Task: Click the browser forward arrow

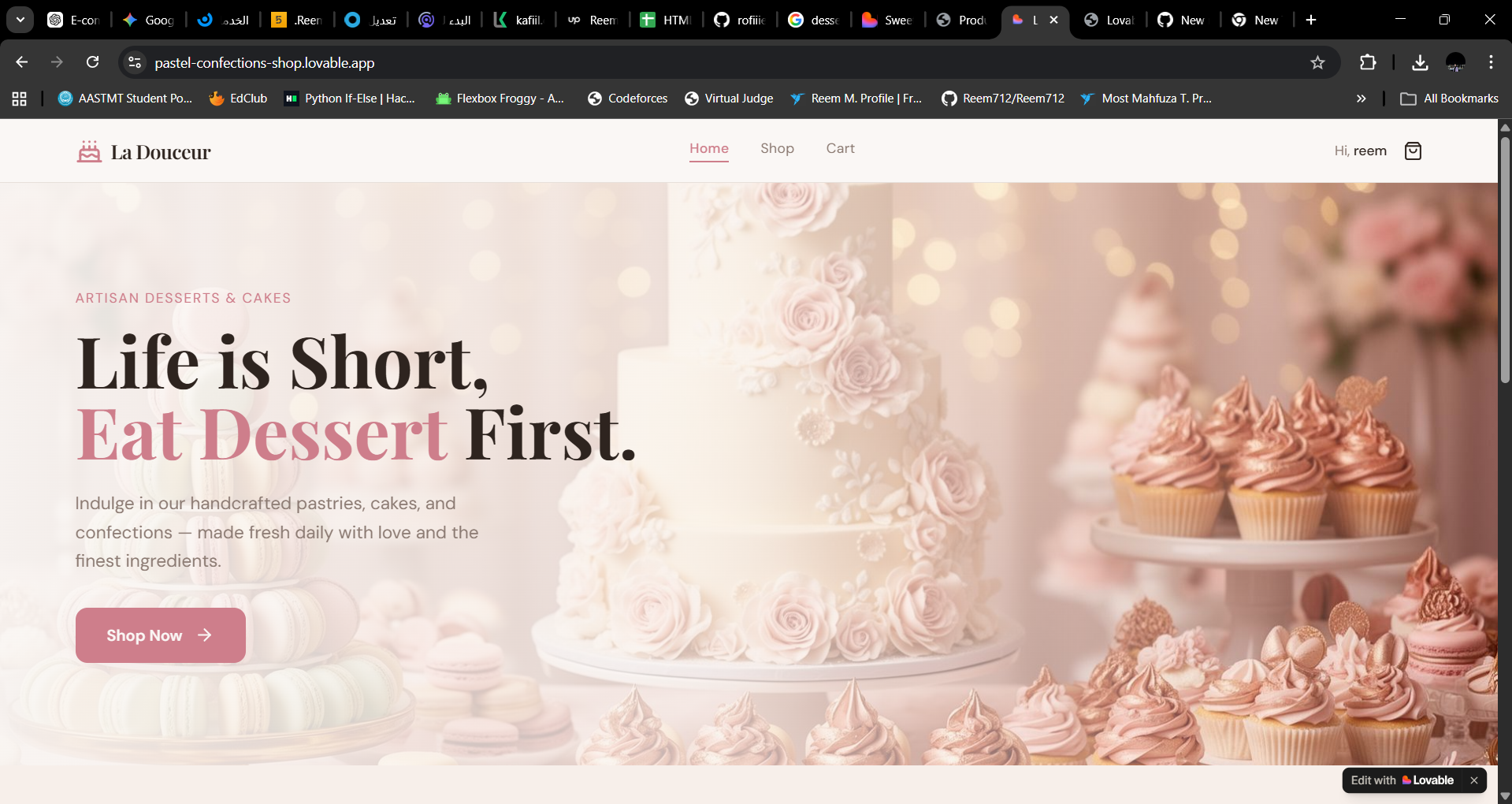Action: point(57,62)
